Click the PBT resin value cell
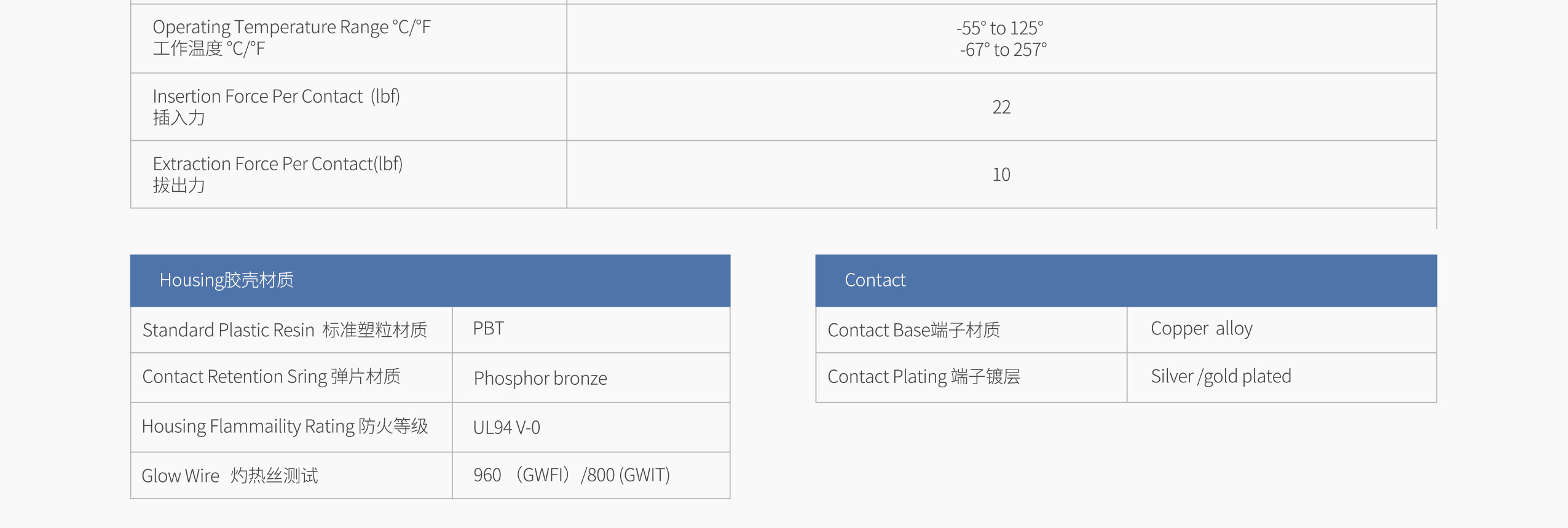 591,329
